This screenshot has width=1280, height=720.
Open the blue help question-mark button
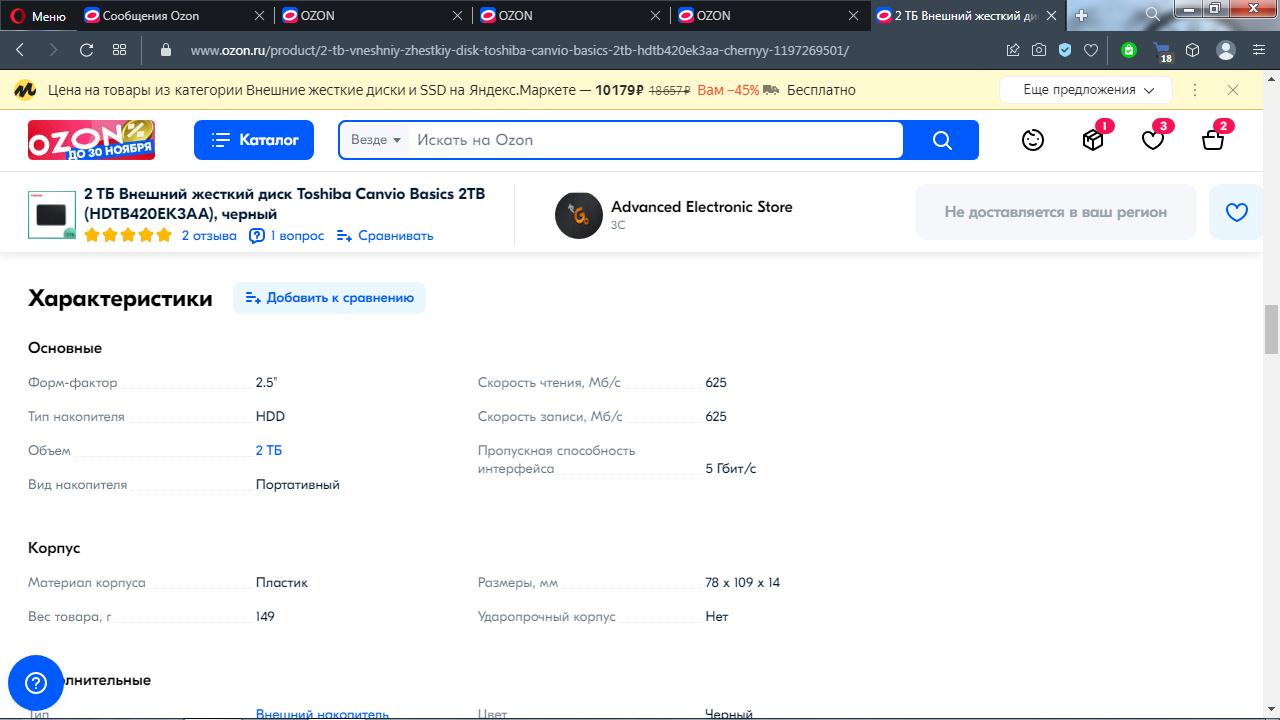click(x=36, y=684)
